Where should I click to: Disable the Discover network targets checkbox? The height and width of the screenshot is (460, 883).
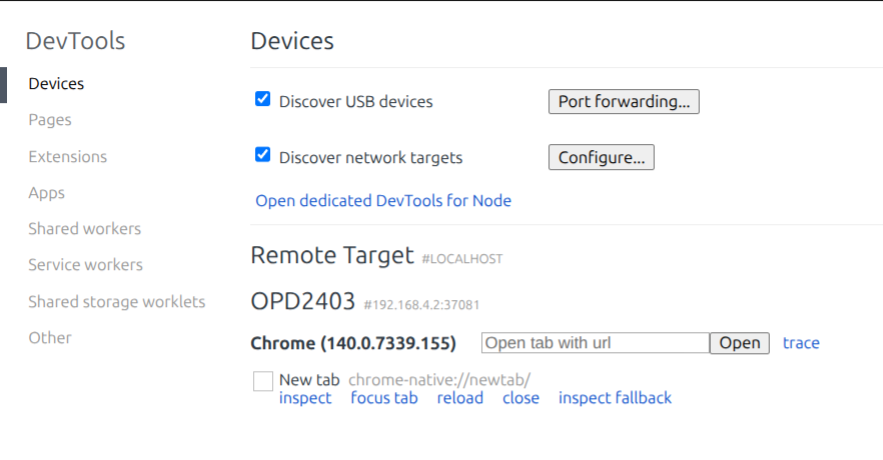[x=263, y=155]
